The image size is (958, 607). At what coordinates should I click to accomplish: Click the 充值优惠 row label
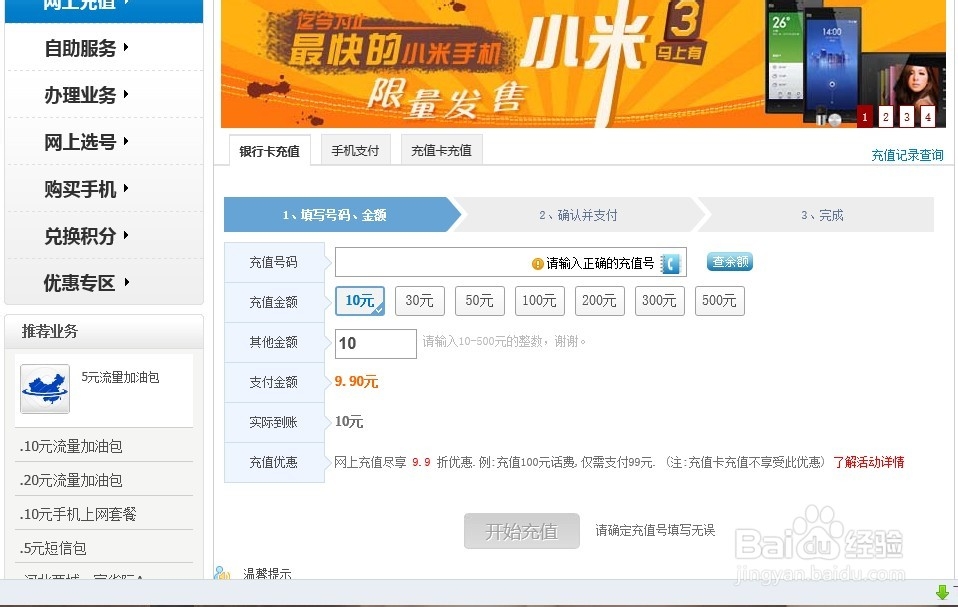click(273, 462)
